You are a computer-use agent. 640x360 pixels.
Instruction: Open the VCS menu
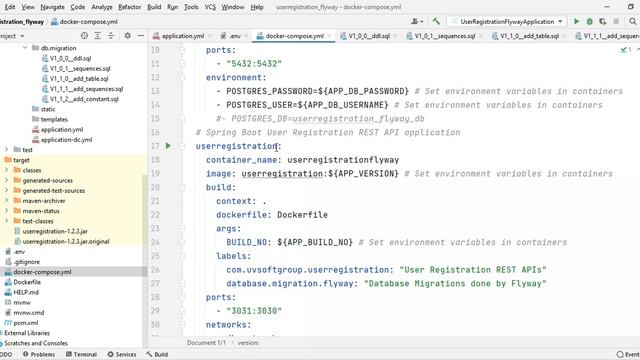coord(210,7)
